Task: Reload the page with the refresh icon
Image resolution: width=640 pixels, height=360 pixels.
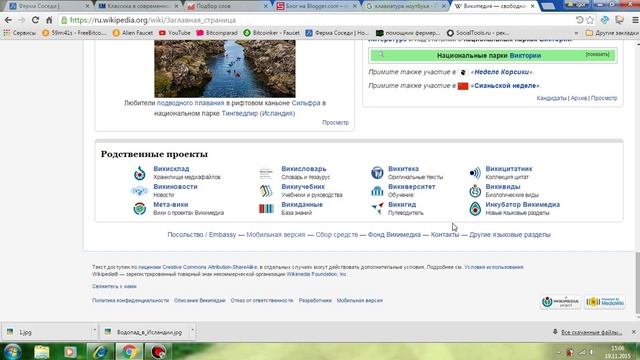Action: (x=36, y=20)
